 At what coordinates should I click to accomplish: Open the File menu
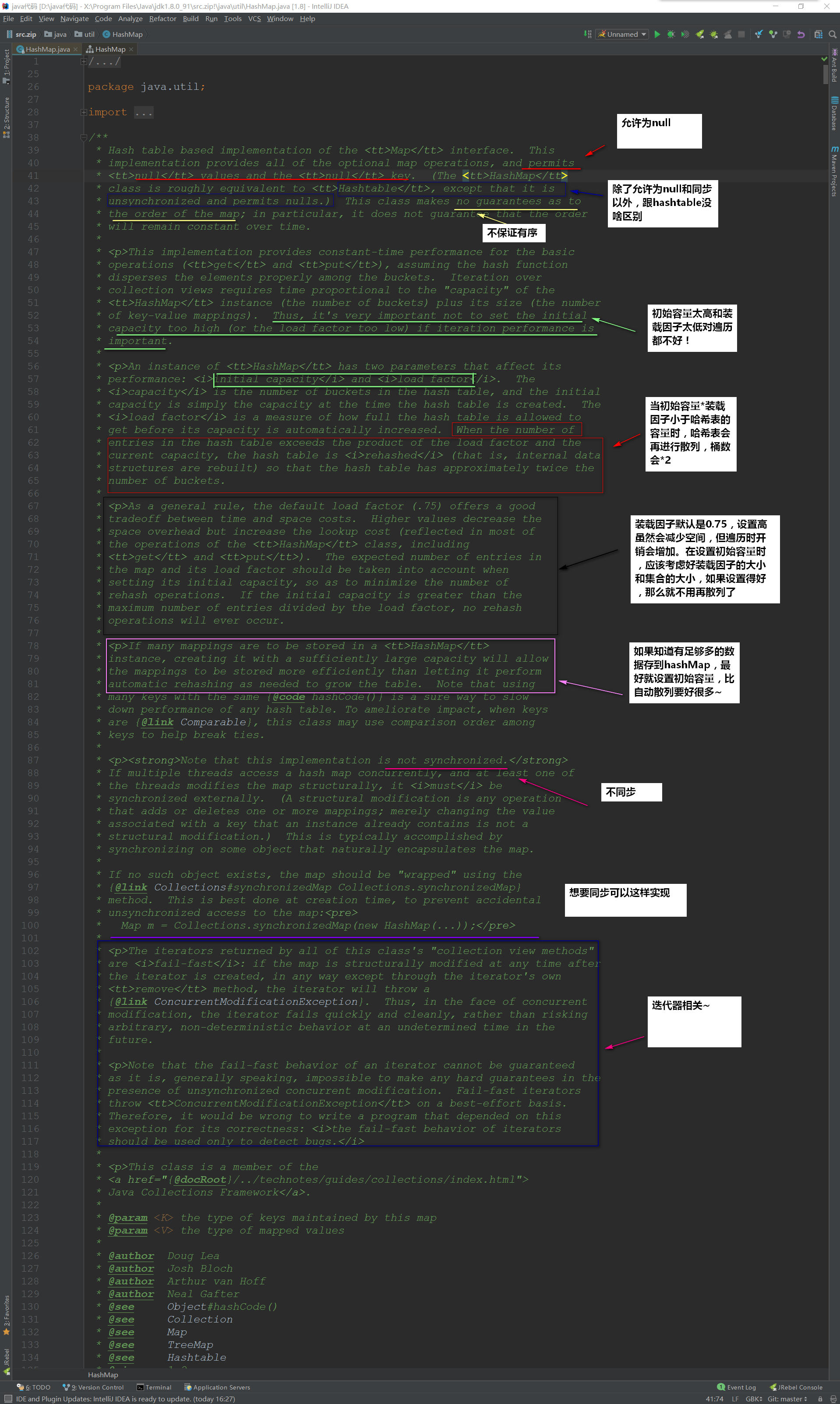coord(8,19)
